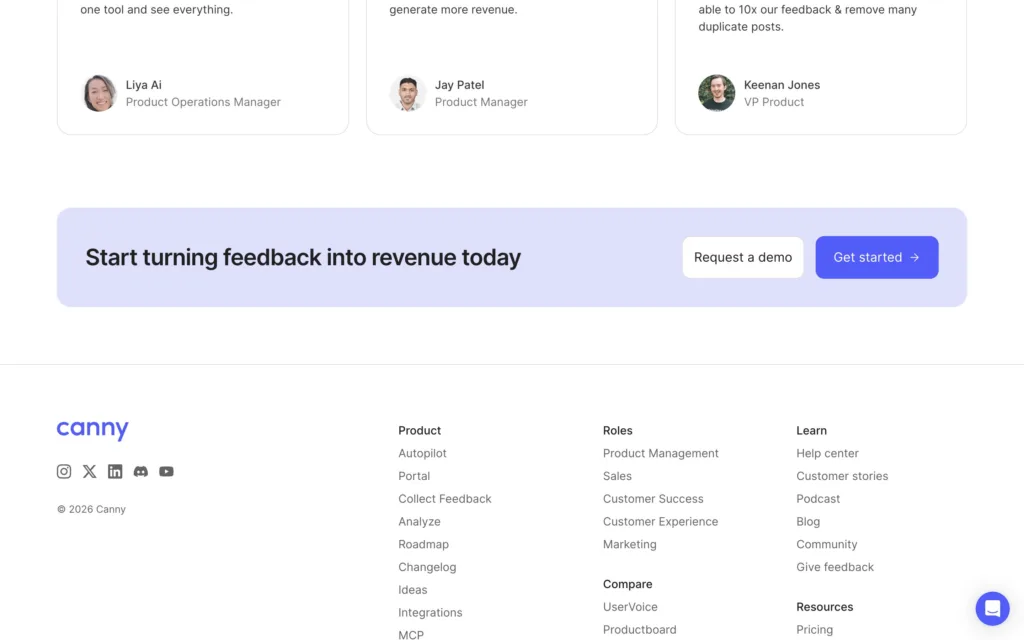Click the "Product Operations Manager" title text
Image resolution: width=1024 pixels, height=640 pixels.
[203, 102]
